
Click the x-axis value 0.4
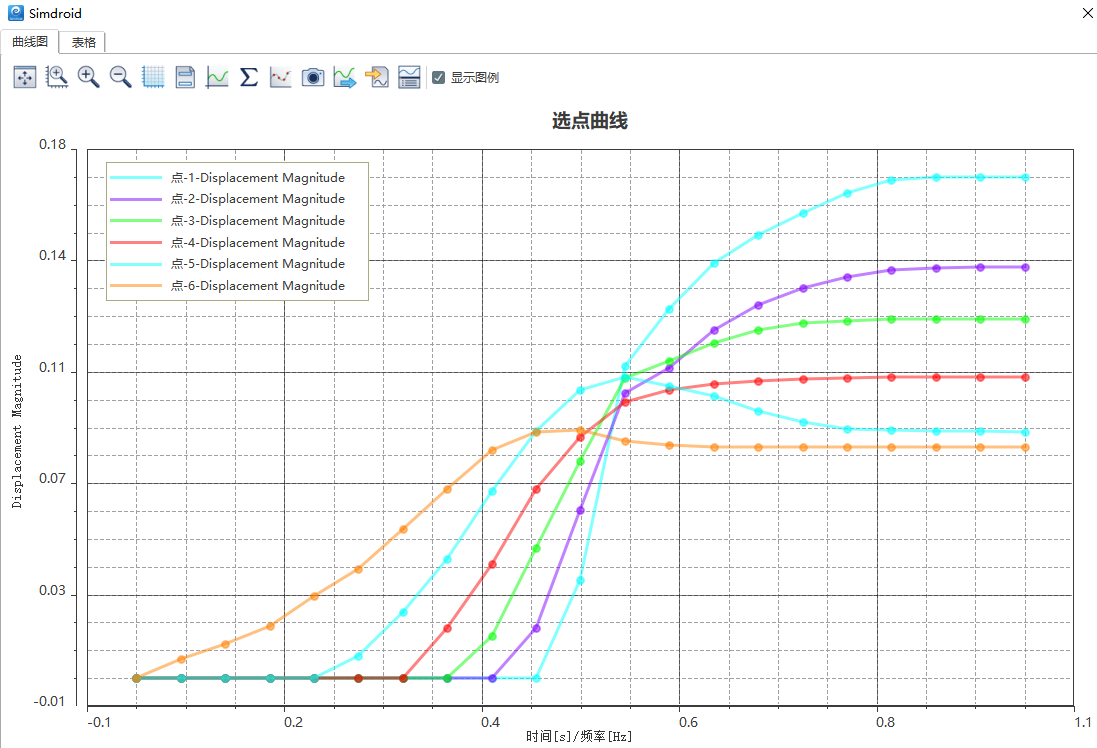click(x=490, y=722)
